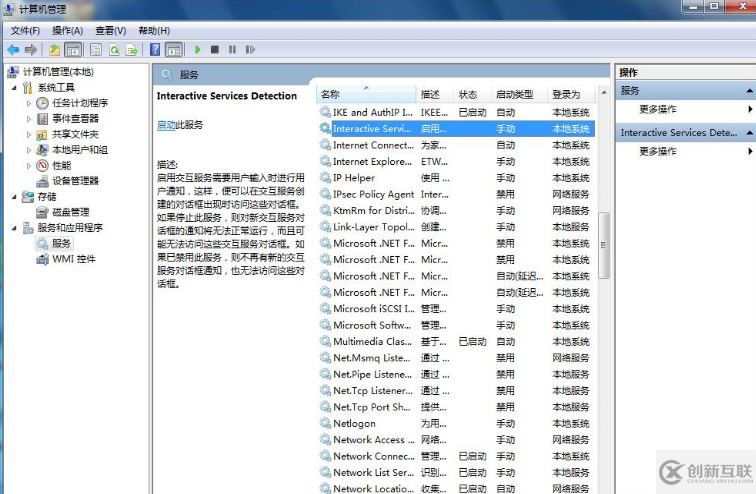Image resolution: width=756 pixels, height=494 pixels.
Task: Click the Forward arrow toolbar icon
Action: click(31, 50)
